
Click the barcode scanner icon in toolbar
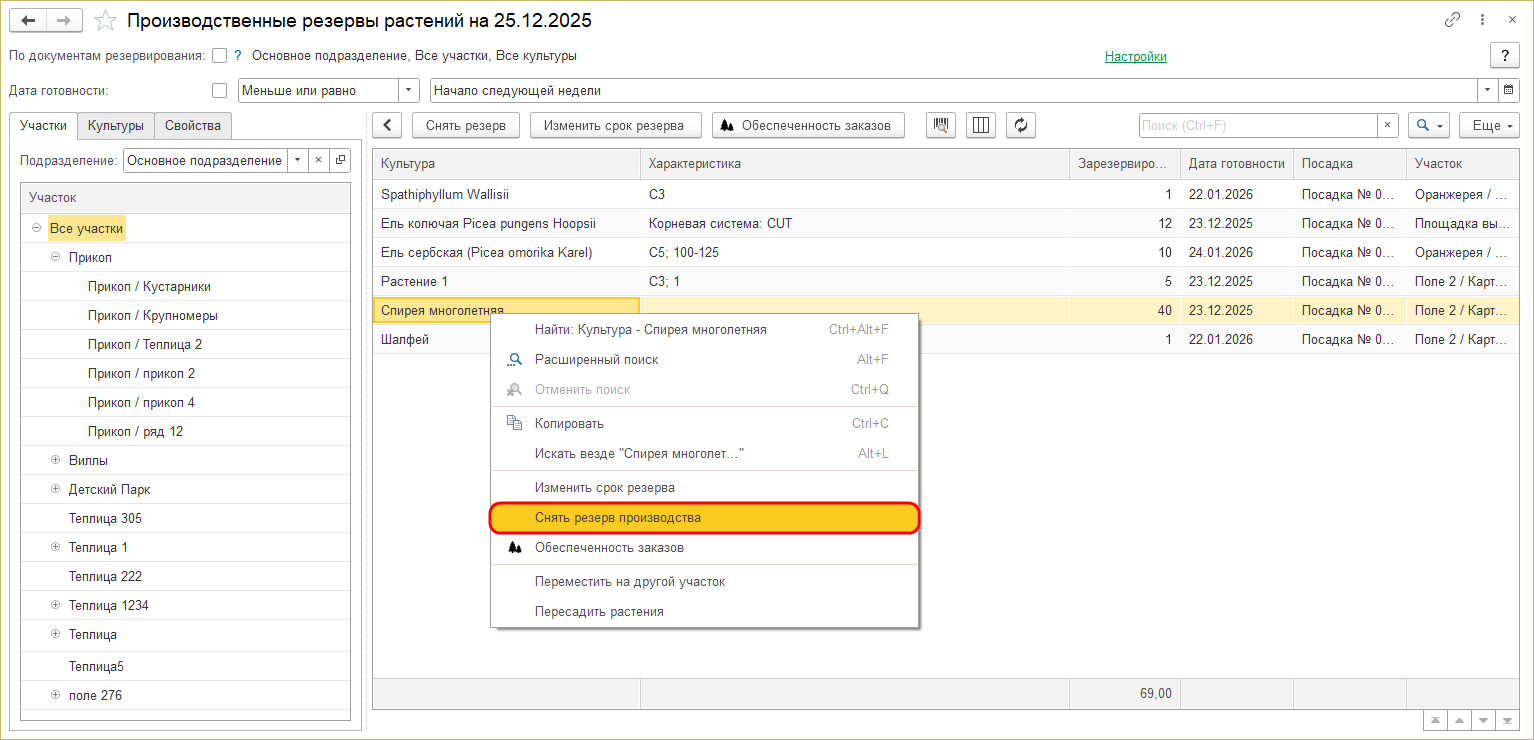[941, 125]
